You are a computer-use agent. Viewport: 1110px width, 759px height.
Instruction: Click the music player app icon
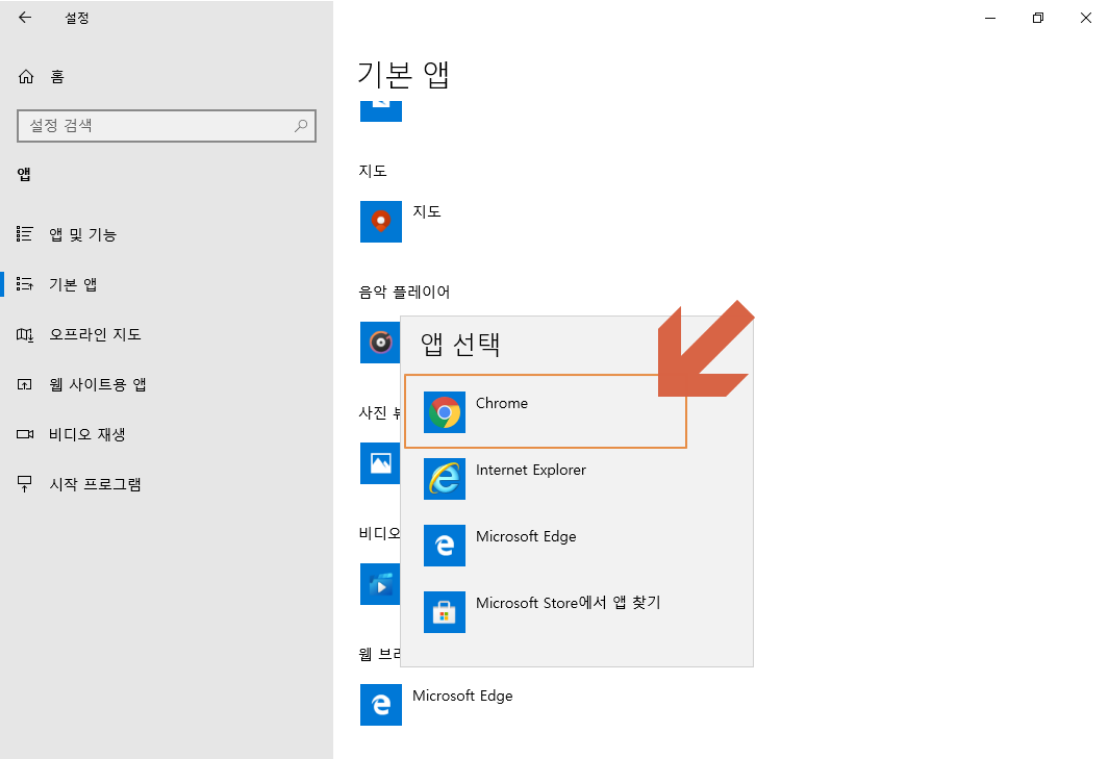click(x=380, y=343)
